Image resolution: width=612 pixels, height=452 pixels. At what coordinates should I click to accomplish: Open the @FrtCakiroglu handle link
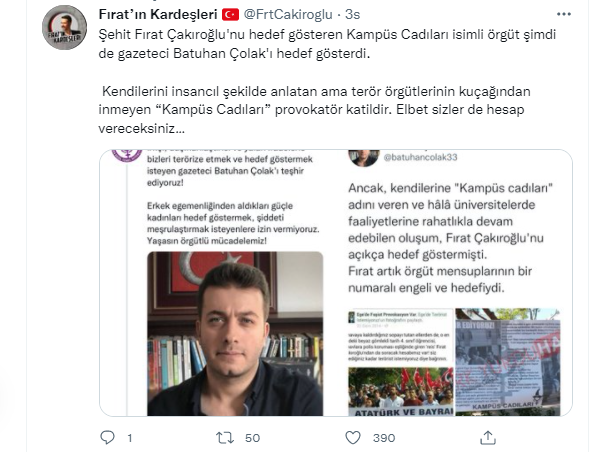click(288, 14)
